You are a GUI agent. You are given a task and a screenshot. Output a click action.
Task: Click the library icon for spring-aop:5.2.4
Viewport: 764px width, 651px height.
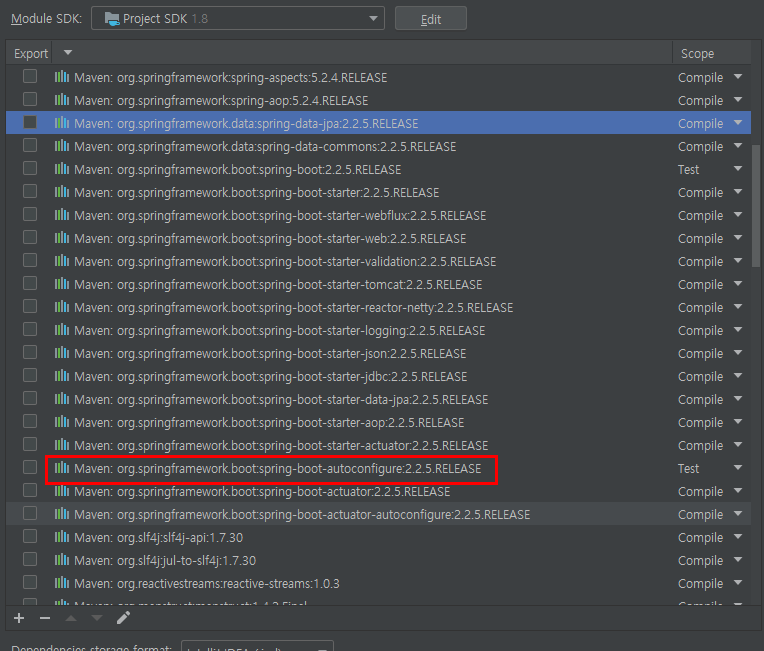click(62, 99)
